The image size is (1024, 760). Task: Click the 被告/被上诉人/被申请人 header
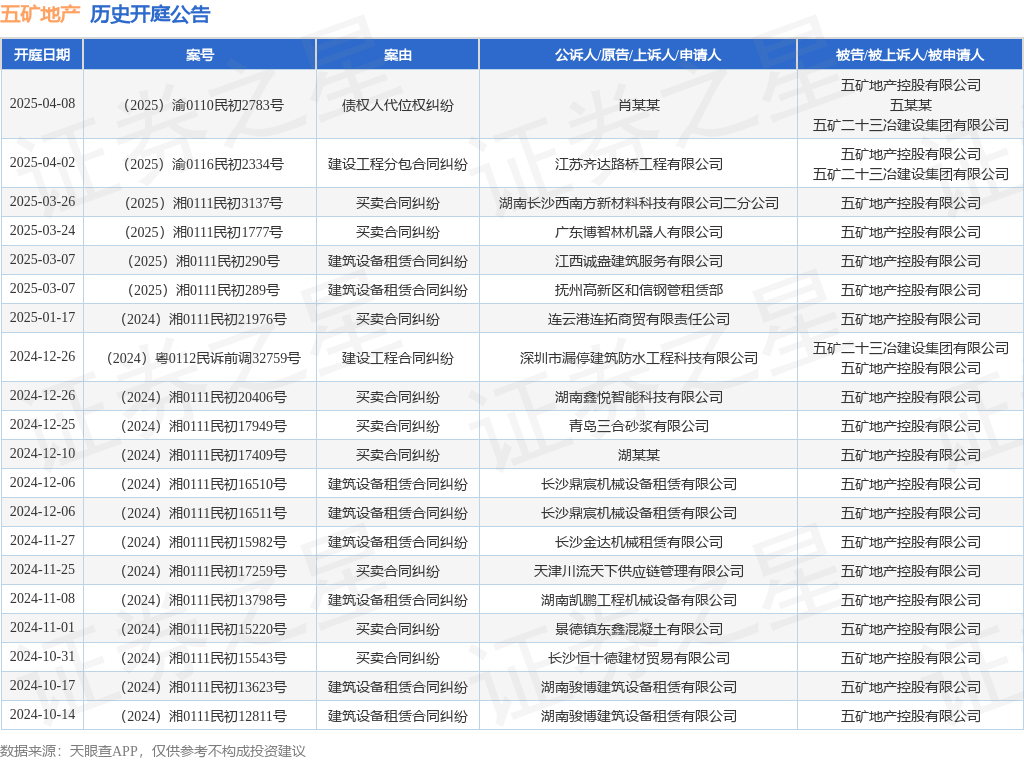point(910,55)
